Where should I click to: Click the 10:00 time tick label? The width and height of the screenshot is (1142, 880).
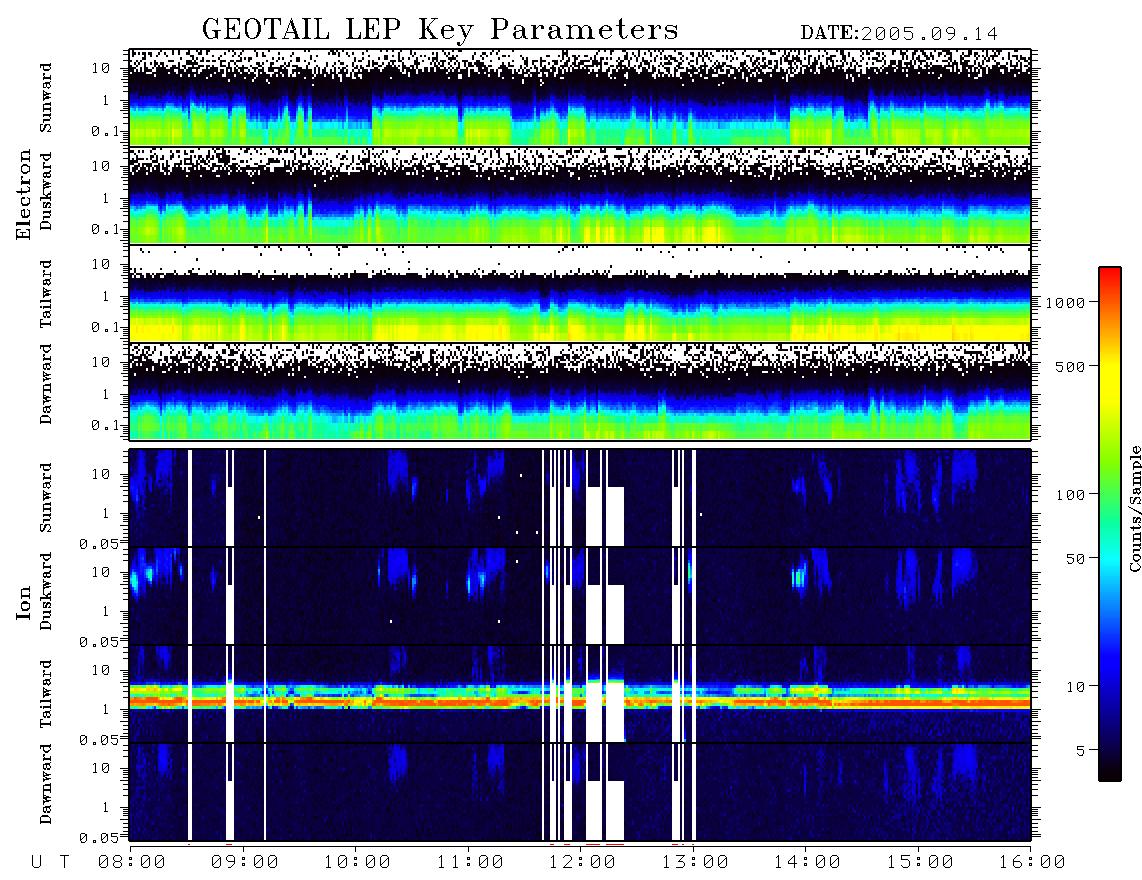357,863
